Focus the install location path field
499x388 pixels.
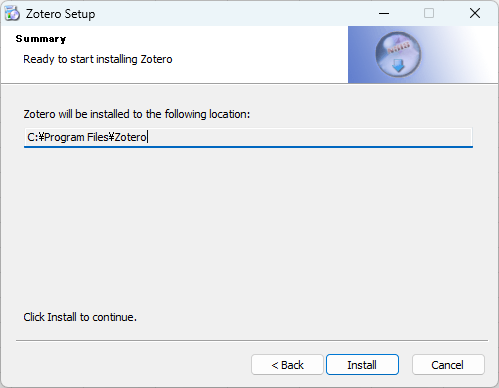pos(248,137)
